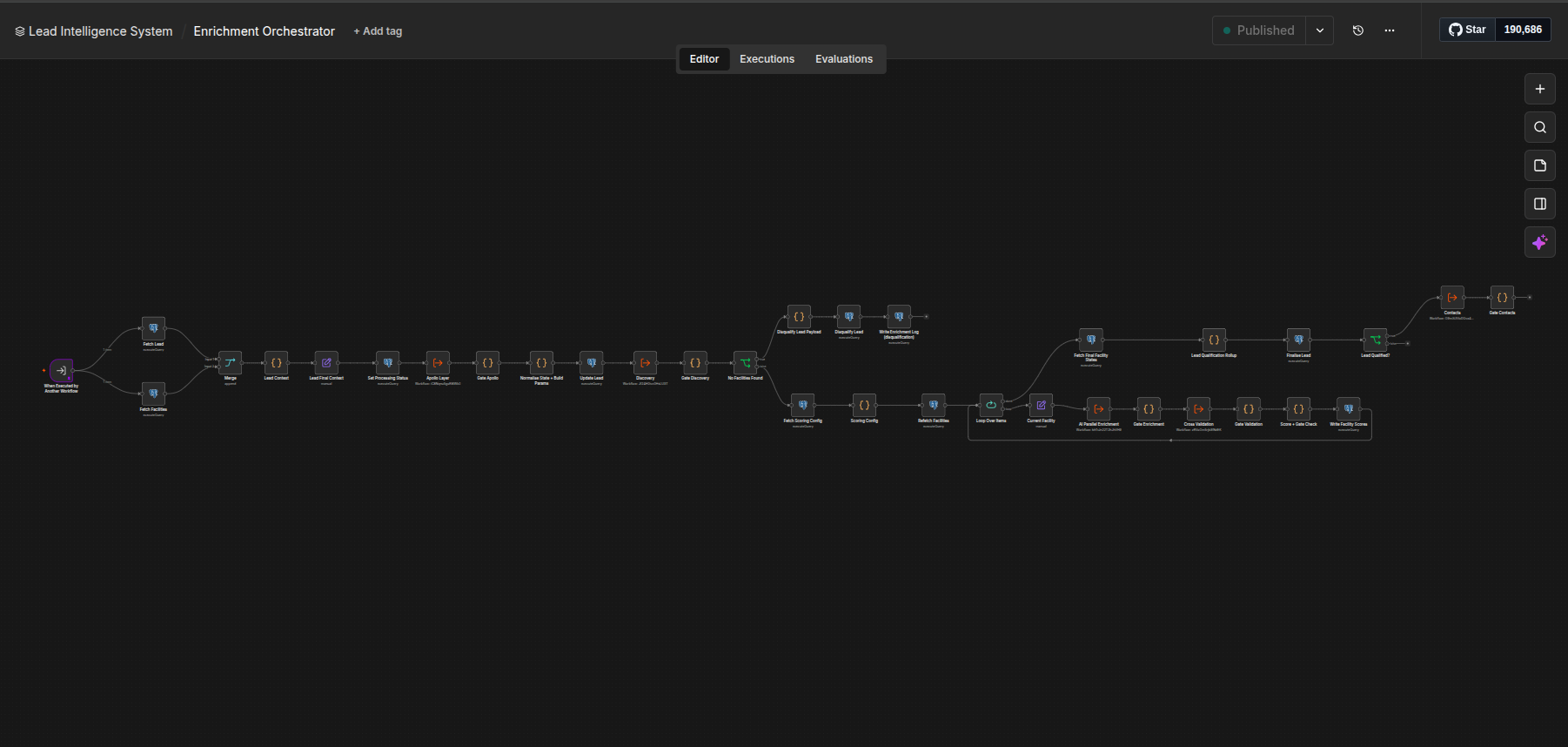The height and width of the screenshot is (747, 1568).
Task: Open the Fetch Lead Postgres node
Action: [153, 328]
